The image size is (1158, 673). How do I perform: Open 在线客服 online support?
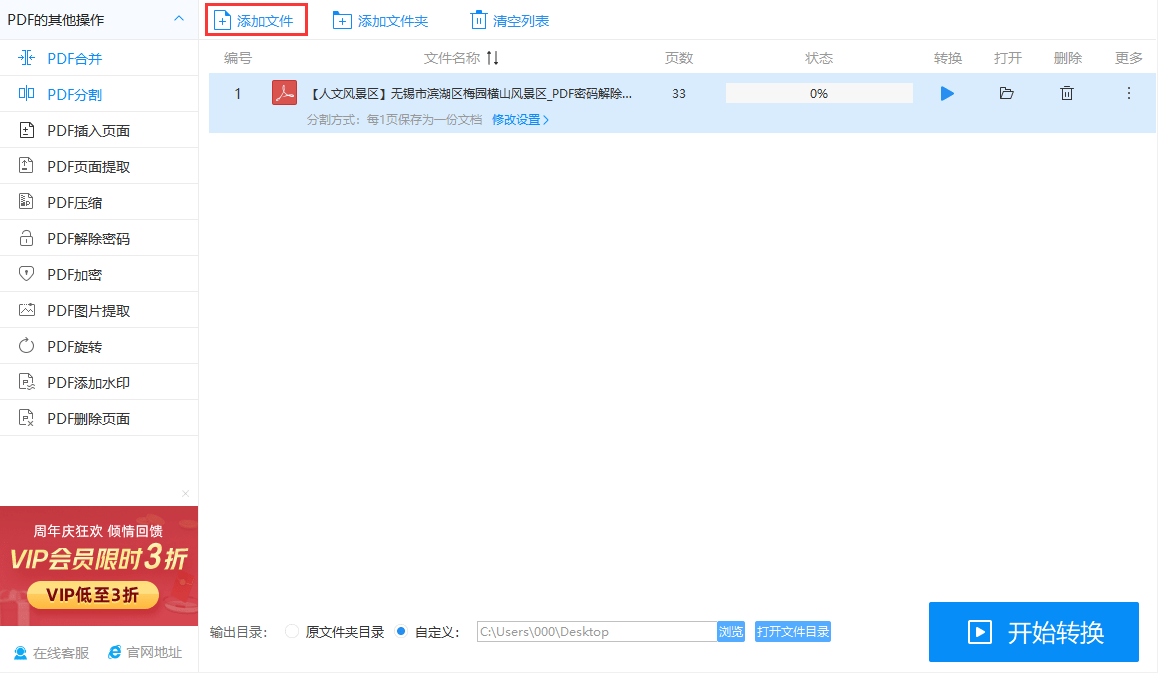click(x=52, y=653)
